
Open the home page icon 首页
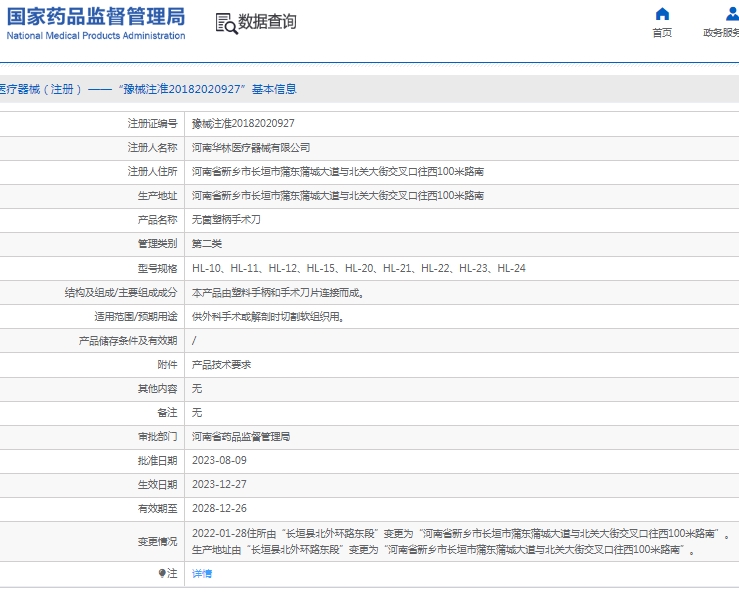[662, 14]
